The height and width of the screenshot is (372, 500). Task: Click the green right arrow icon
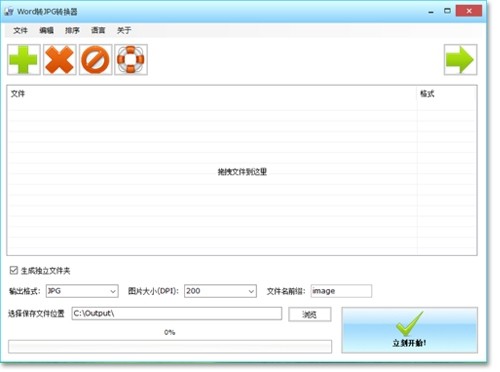(x=460, y=60)
